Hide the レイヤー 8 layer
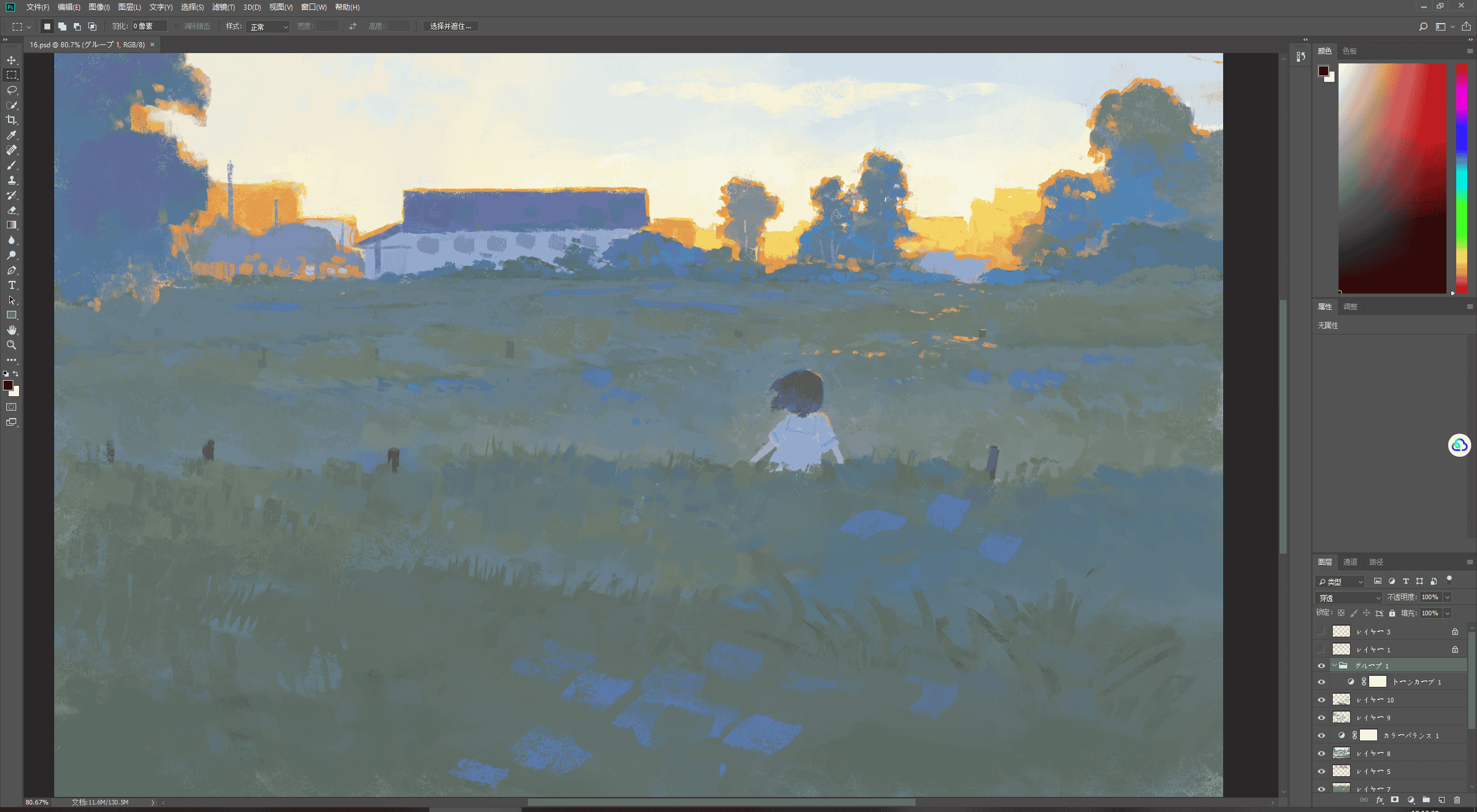 pyautogui.click(x=1321, y=753)
